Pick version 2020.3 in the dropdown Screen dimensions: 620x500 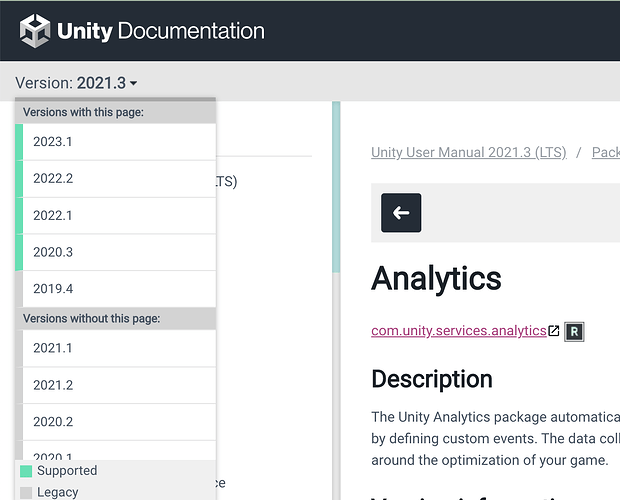[x=115, y=253]
